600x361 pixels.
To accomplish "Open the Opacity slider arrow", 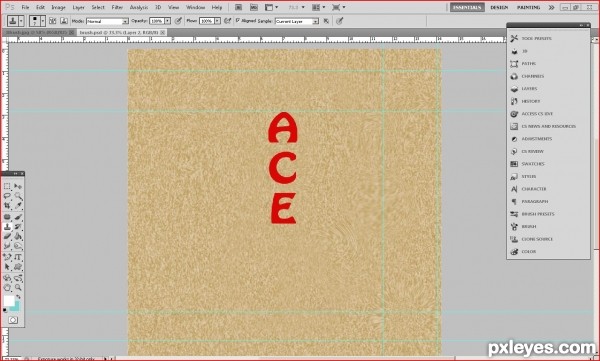I will tap(168, 21).
